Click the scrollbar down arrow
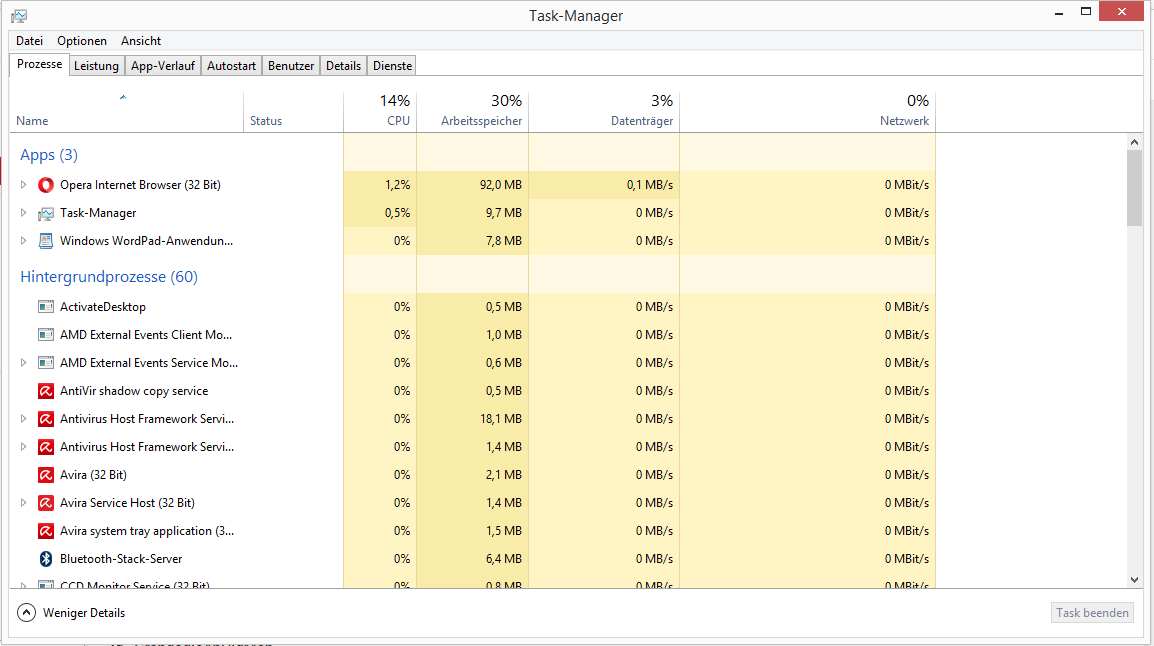1154x646 pixels. pos(1134,580)
